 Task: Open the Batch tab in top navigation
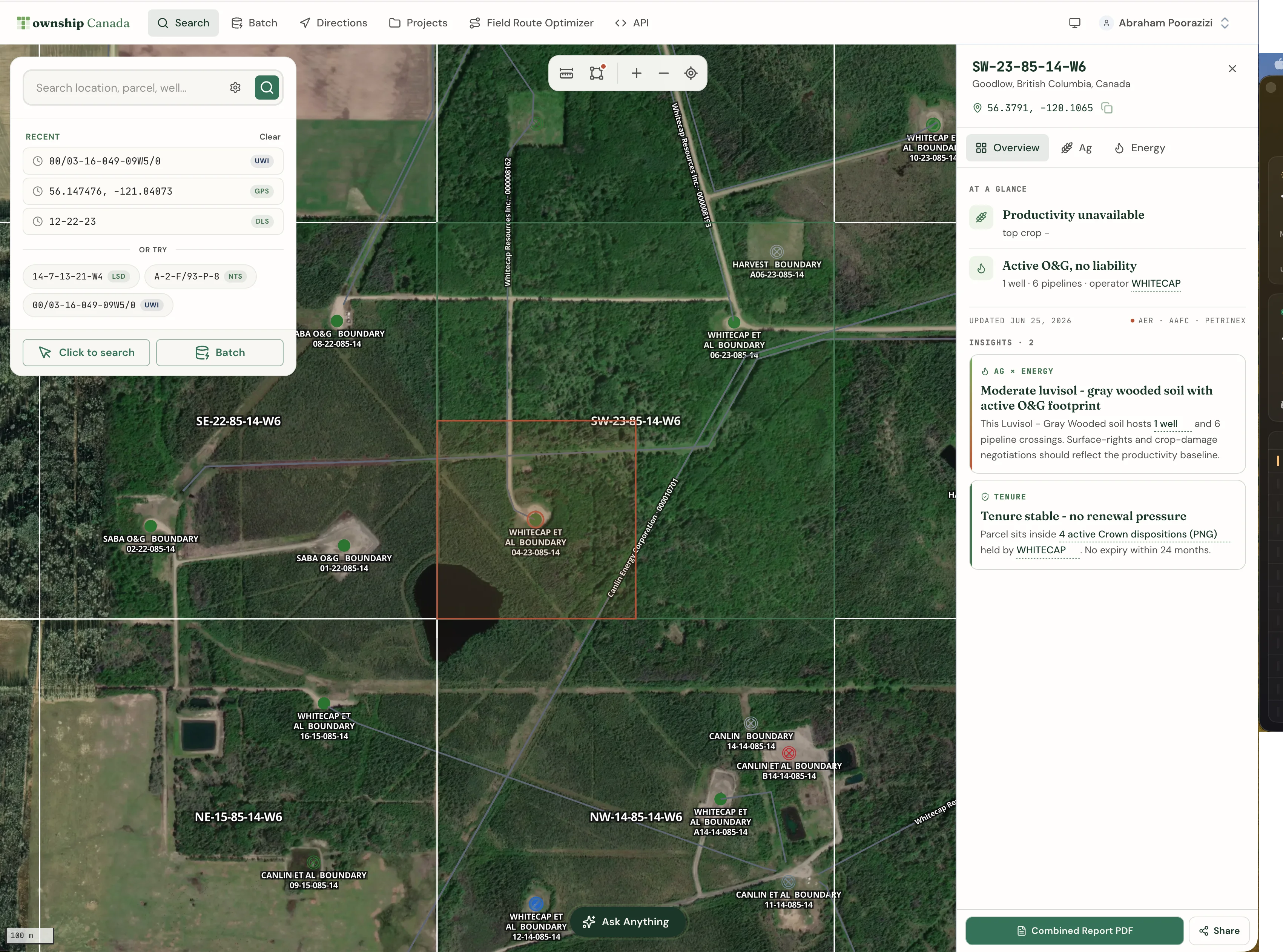[x=254, y=23]
